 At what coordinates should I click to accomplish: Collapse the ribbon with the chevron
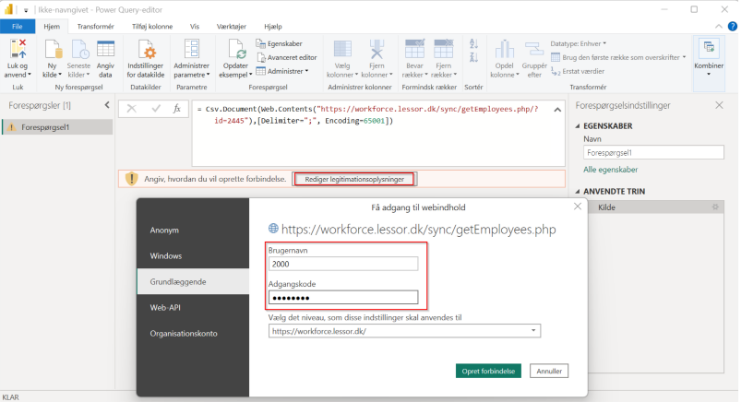(718, 26)
